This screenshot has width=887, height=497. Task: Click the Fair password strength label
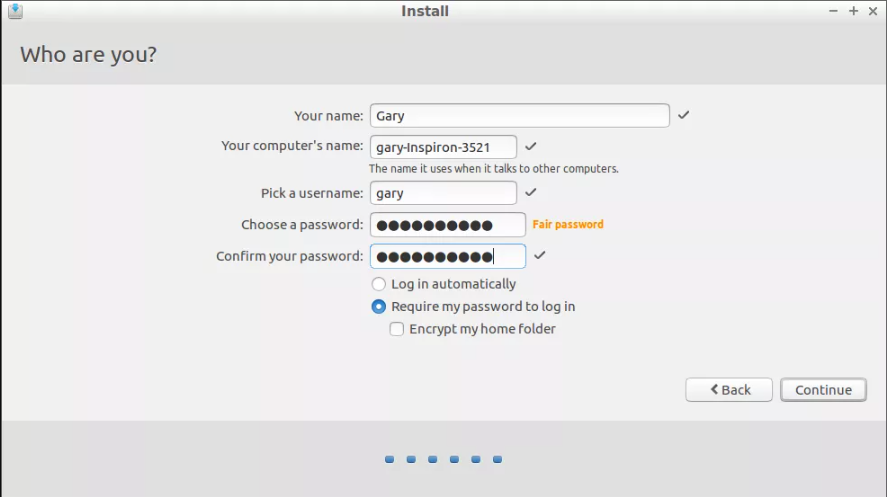pos(568,224)
